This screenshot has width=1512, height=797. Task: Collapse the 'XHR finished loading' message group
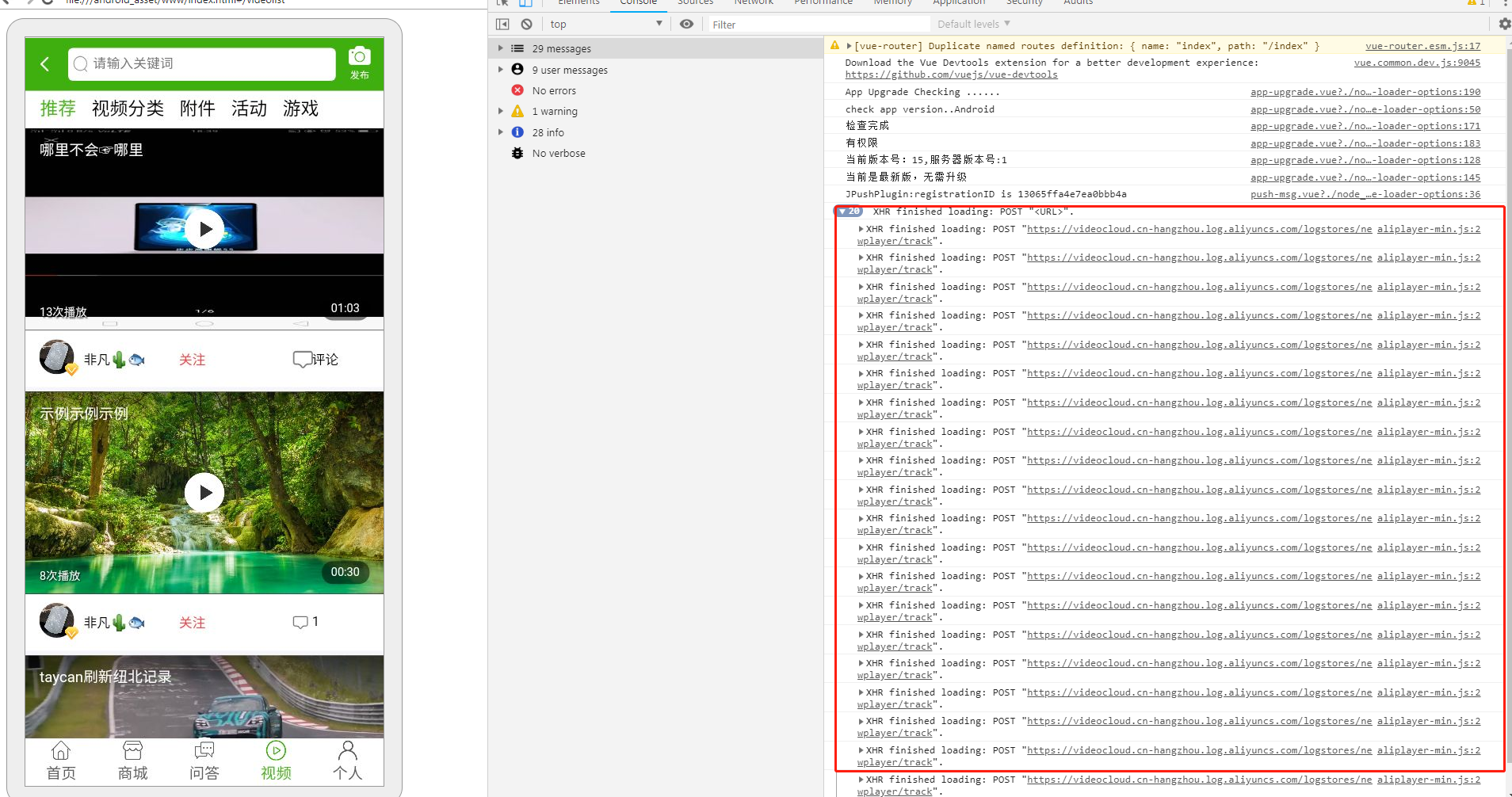pyautogui.click(x=842, y=211)
